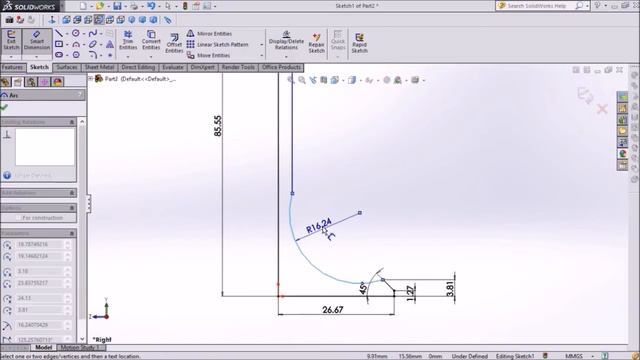The image size is (640, 360).
Task: Click the Rebuild traffic light icon
Action: pyautogui.click(x=185, y=6)
